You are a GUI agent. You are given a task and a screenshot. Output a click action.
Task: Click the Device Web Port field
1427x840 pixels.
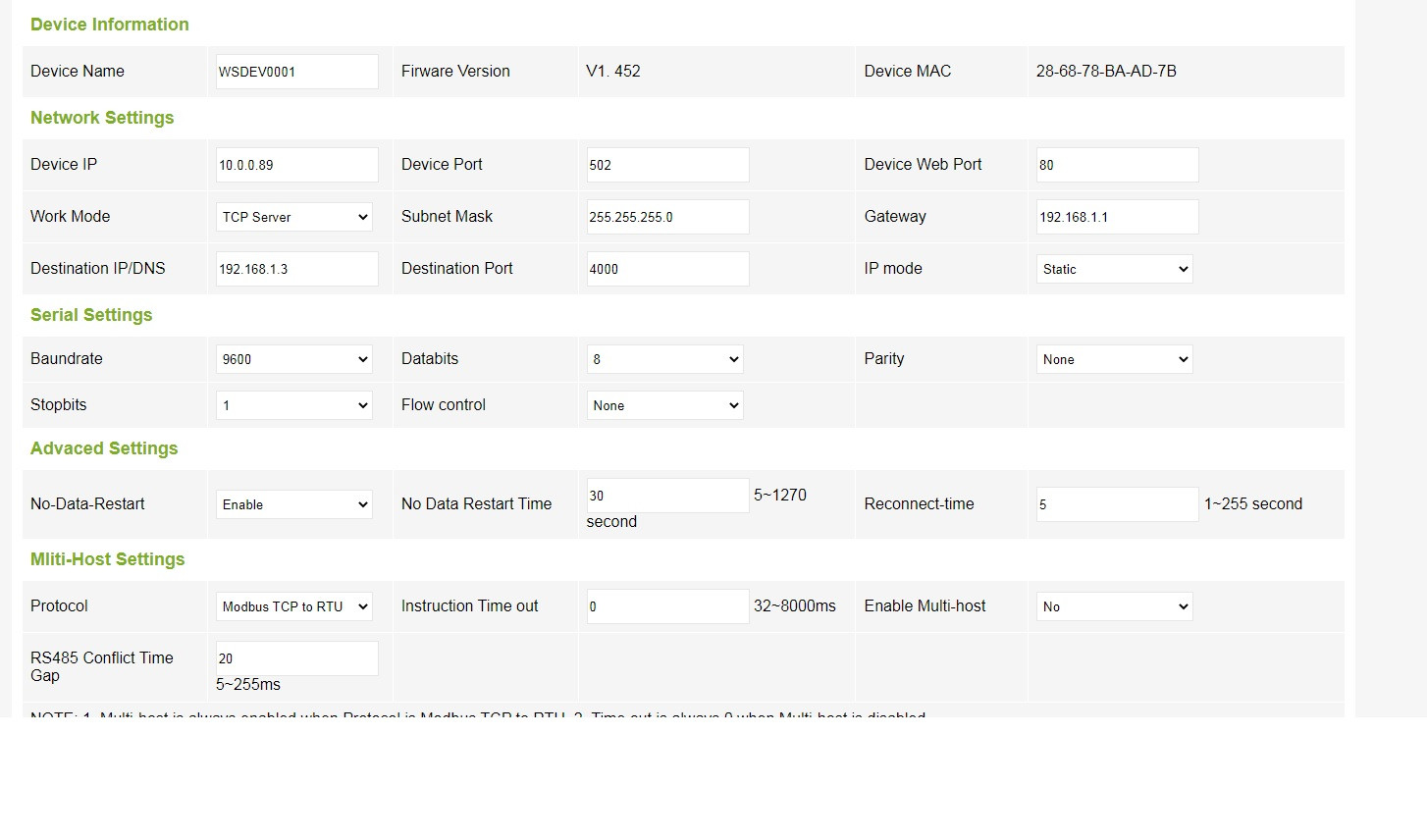pyautogui.click(x=1117, y=165)
